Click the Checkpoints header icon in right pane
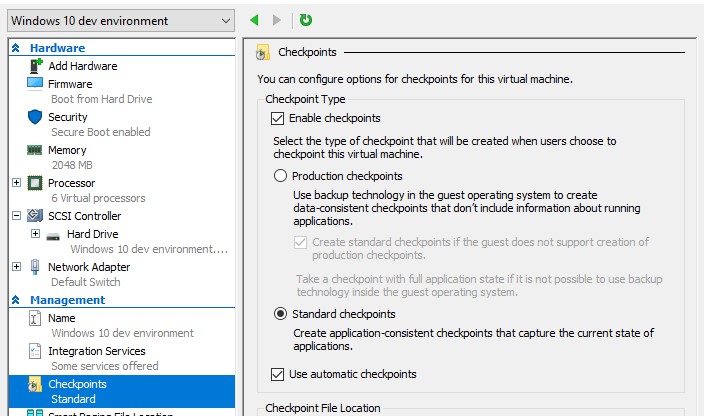Screen dimensions: 704x416 click(263, 53)
